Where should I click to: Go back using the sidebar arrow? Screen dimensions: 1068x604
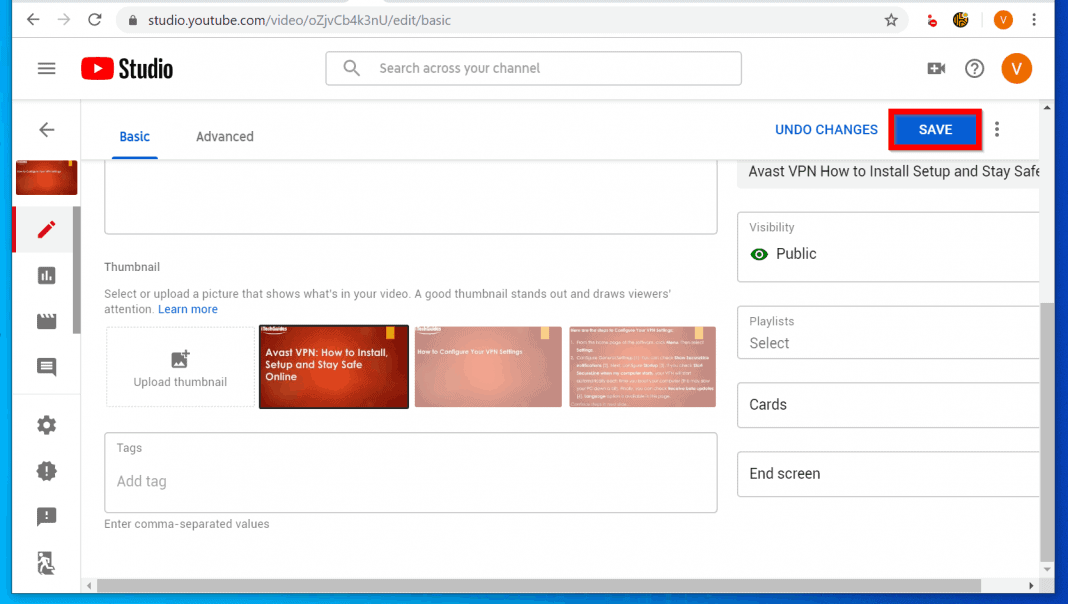pyautogui.click(x=46, y=130)
